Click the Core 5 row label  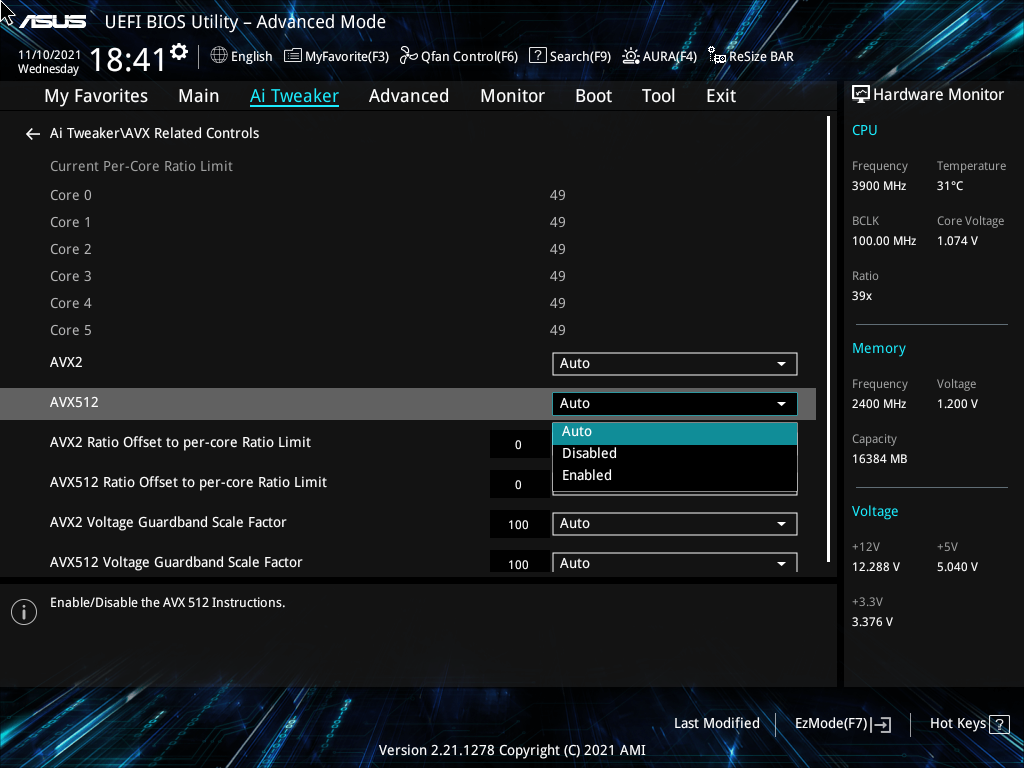[71, 330]
